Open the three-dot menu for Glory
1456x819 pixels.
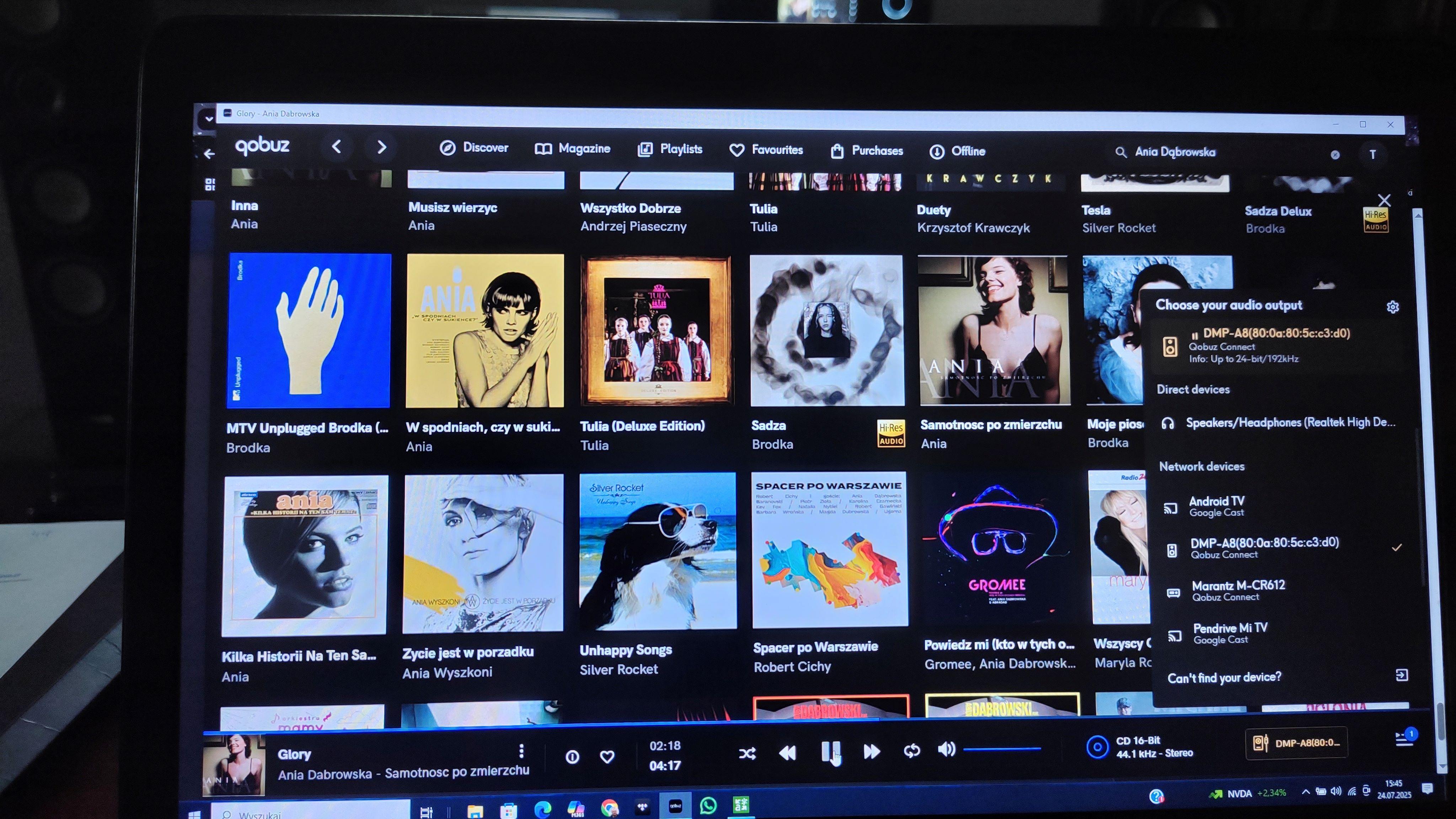[521, 751]
